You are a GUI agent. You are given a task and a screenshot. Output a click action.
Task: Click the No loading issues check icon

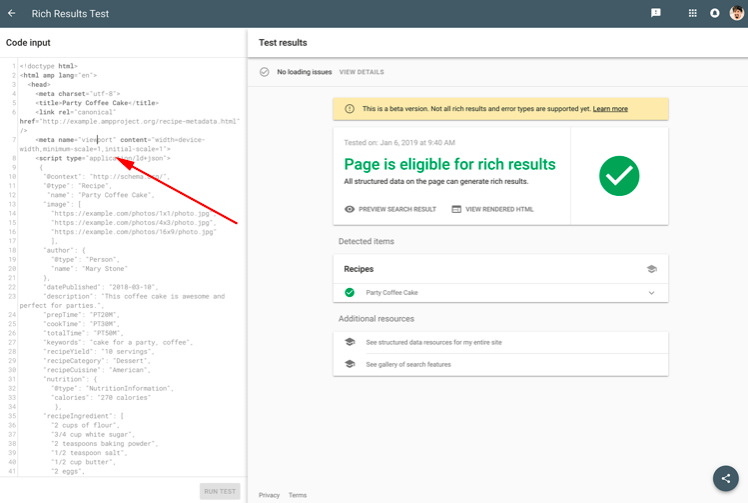[x=264, y=72]
